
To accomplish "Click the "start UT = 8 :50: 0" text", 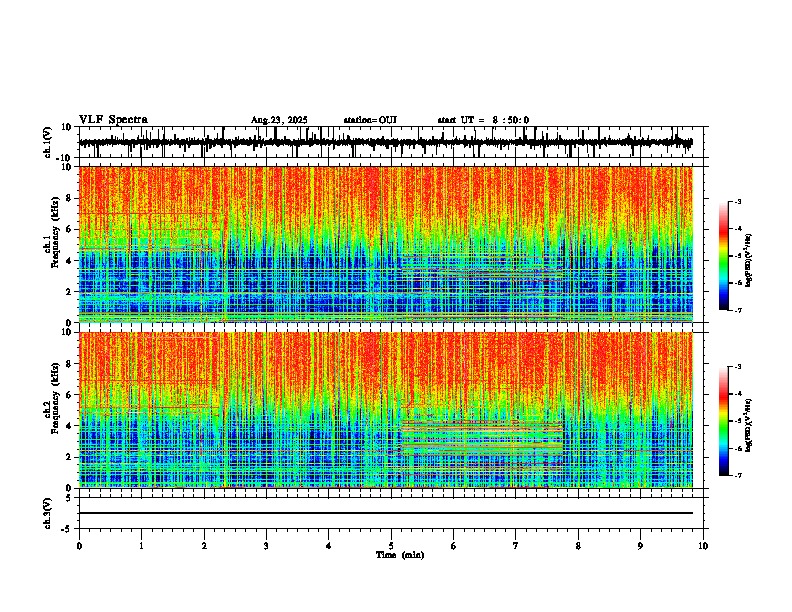I will click(x=483, y=120).
